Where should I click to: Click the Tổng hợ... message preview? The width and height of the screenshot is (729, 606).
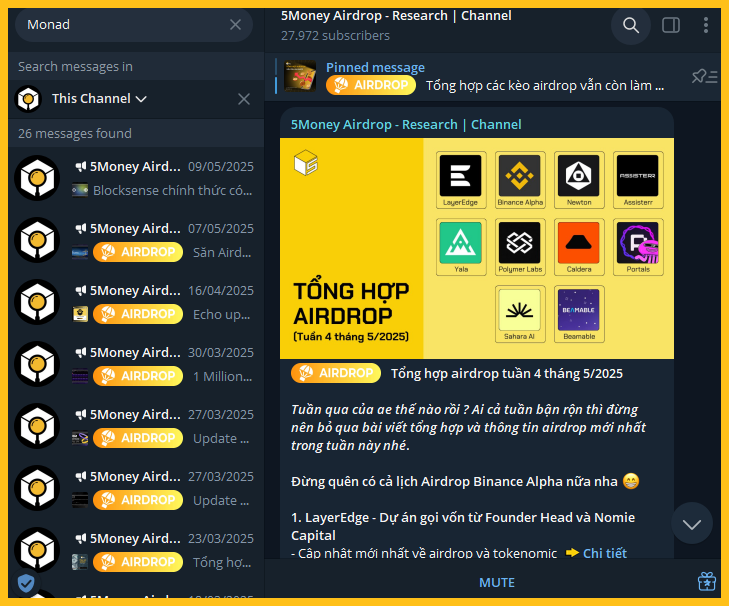click(222, 562)
